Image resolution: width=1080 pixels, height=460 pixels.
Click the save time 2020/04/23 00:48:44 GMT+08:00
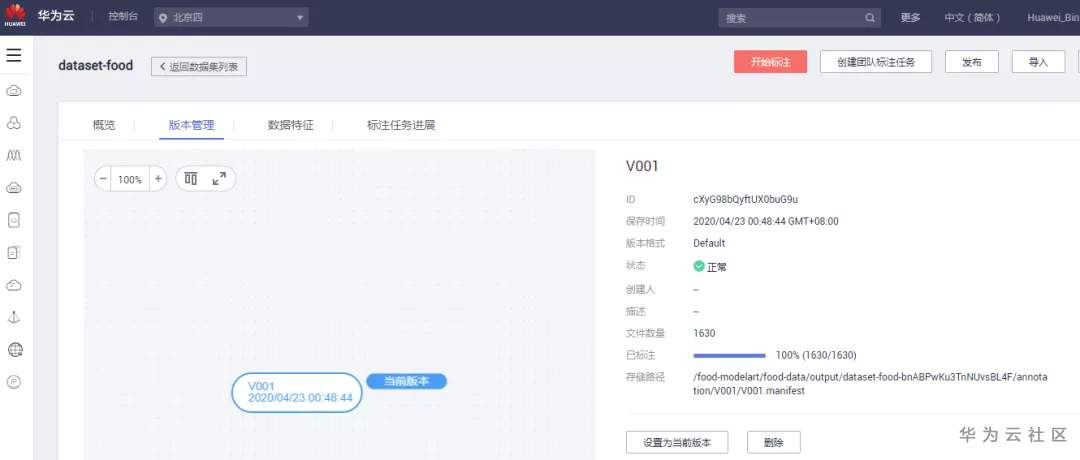766,221
